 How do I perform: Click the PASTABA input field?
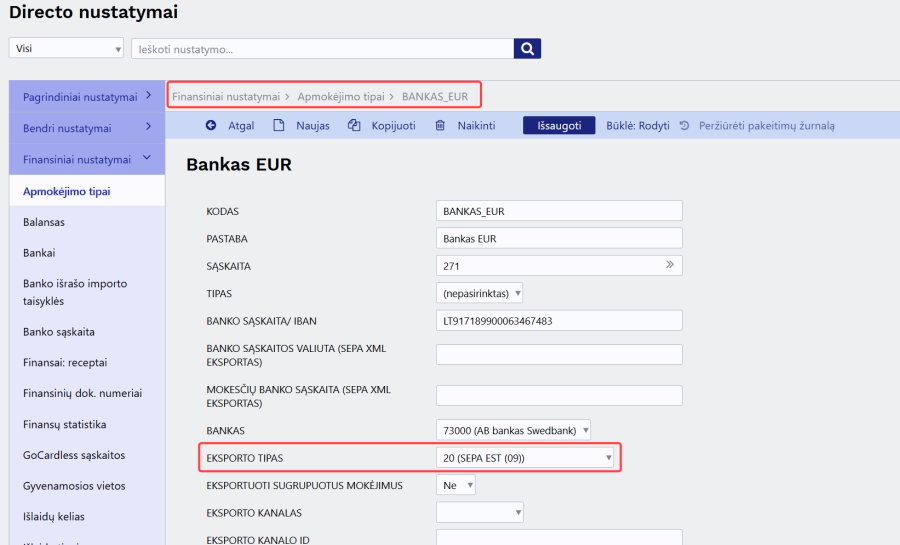pyautogui.click(x=559, y=238)
